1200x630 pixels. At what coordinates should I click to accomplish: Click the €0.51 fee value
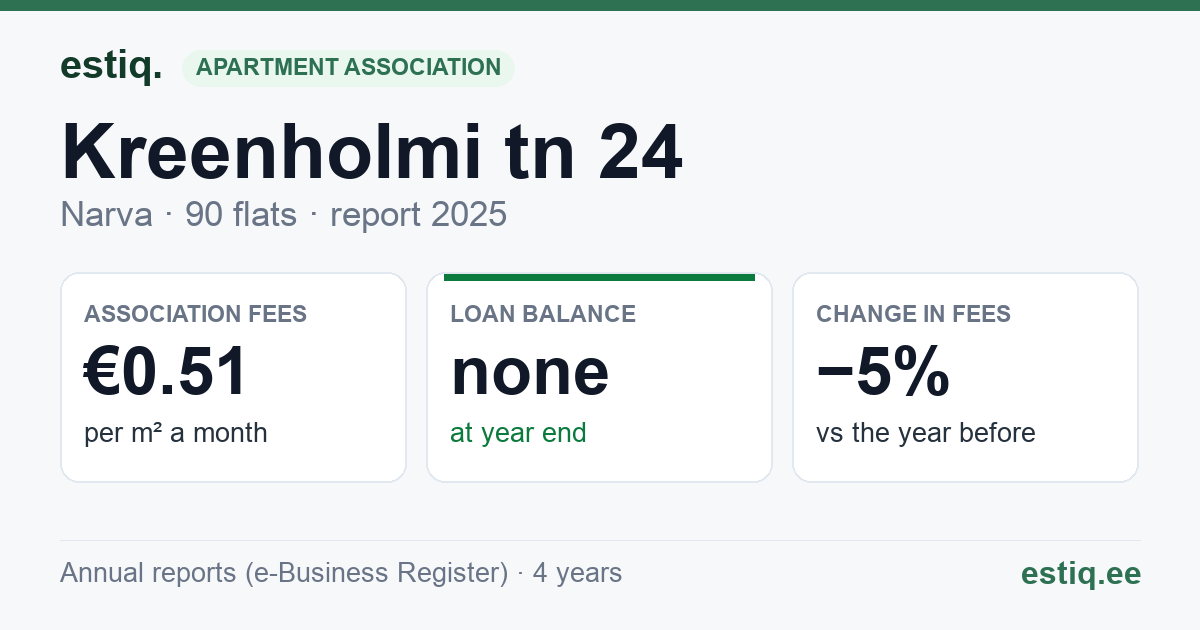coord(166,372)
